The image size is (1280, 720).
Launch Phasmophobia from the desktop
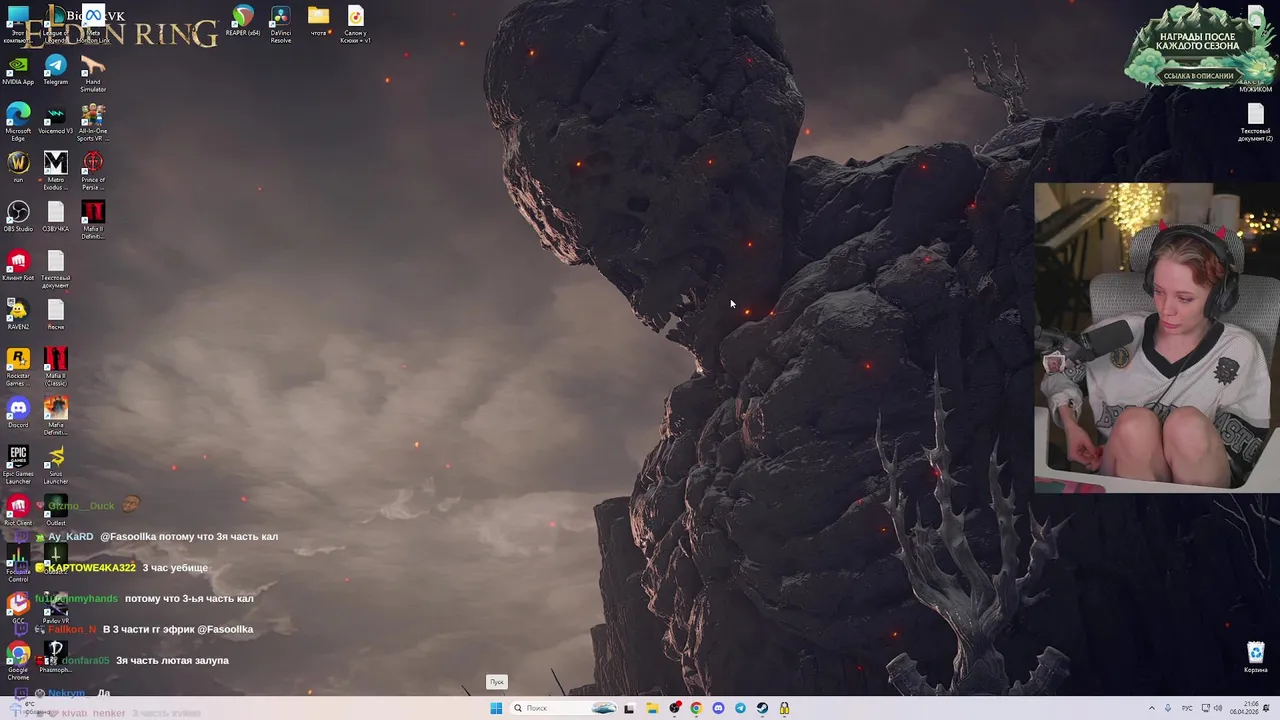(55, 658)
